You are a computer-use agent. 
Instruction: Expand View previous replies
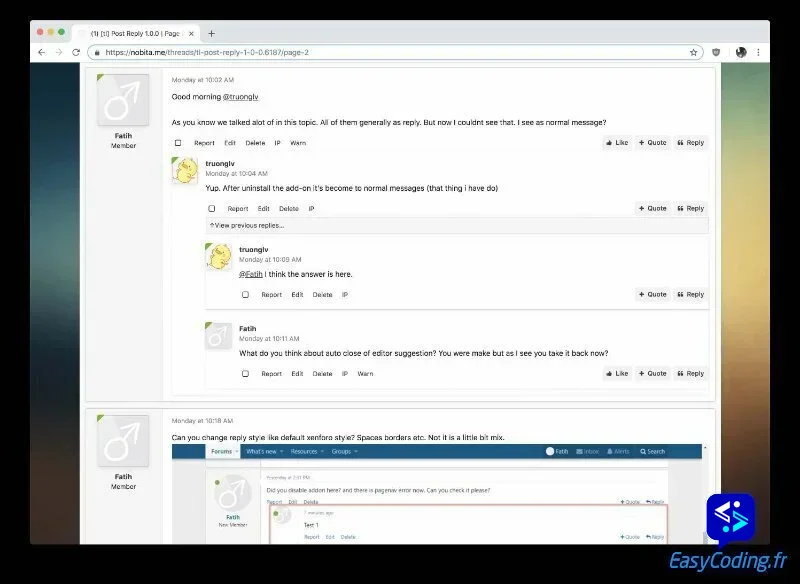(247, 226)
